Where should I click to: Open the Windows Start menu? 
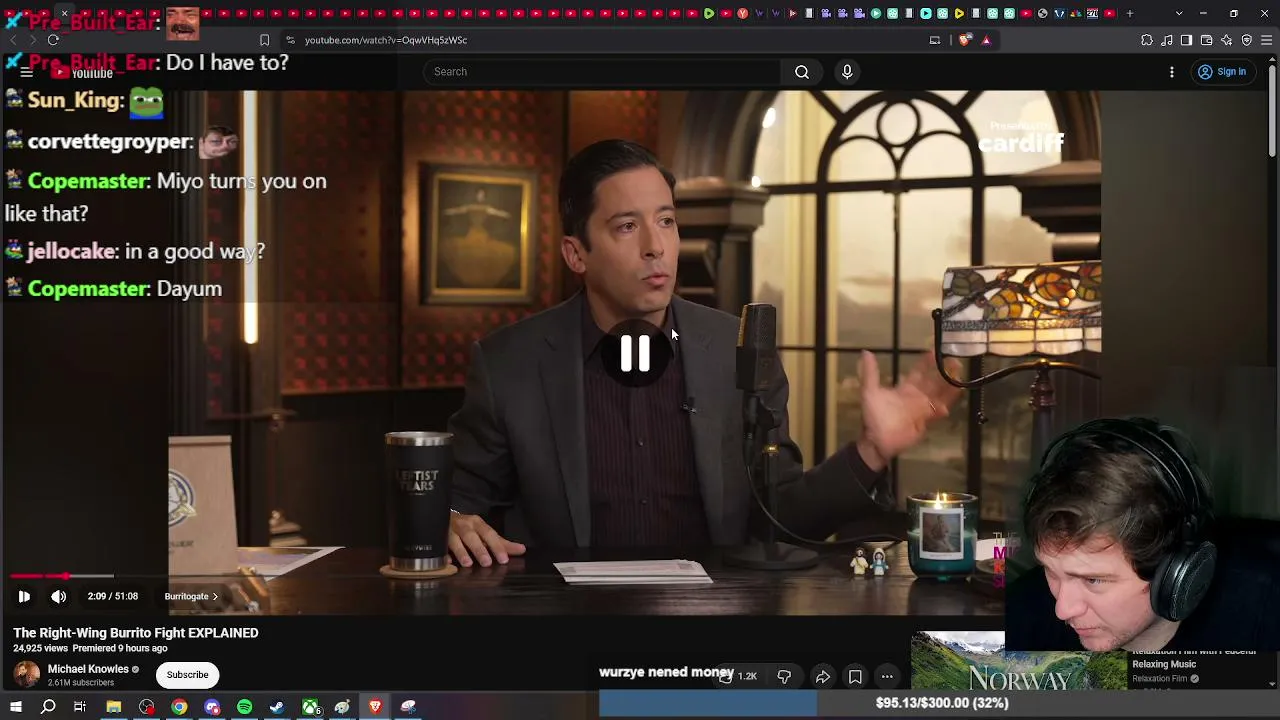(x=15, y=707)
